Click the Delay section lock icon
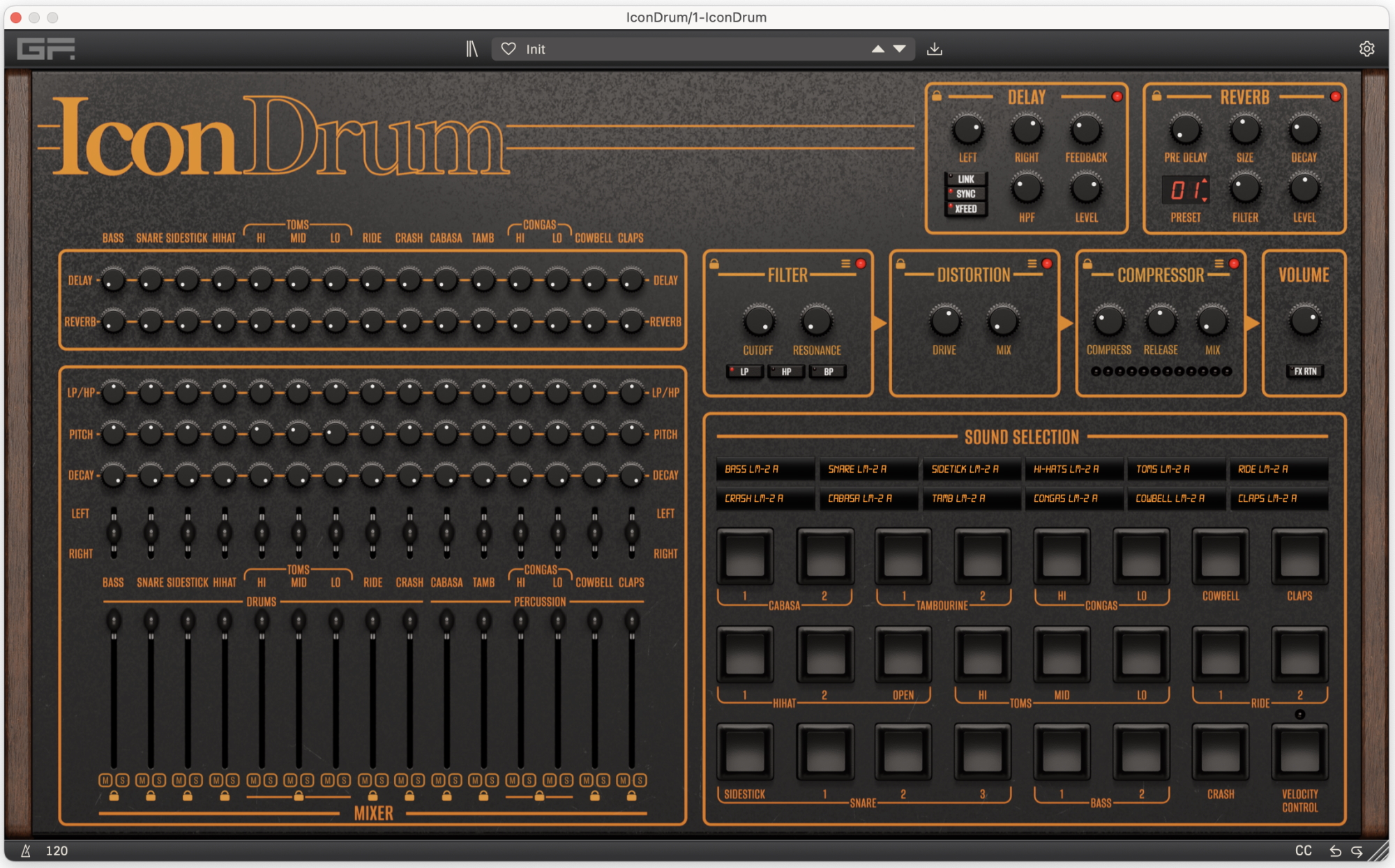The height and width of the screenshot is (868, 1395). click(x=937, y=96)
